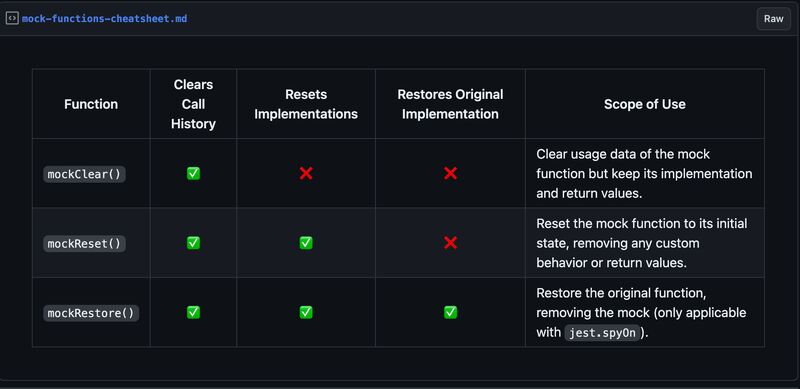800x389 pixels.
Task: Click the file code icon beside the filename
Action: (x=12, y=19)
